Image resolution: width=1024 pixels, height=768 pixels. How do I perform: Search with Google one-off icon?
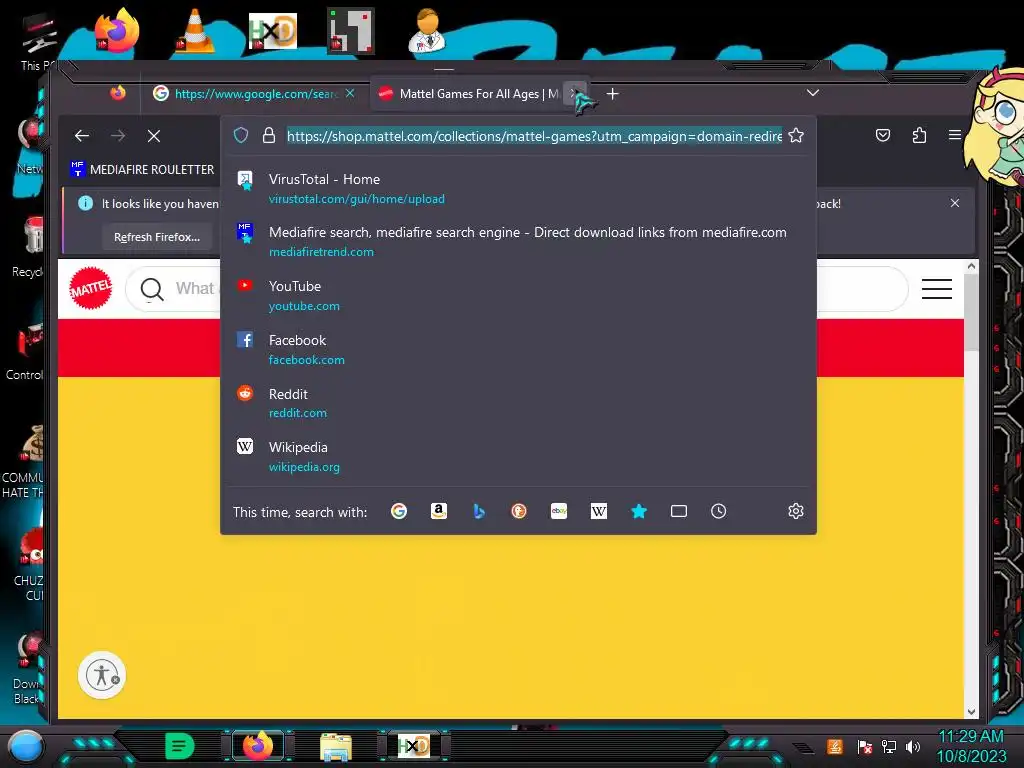click(x=399, y=511)
